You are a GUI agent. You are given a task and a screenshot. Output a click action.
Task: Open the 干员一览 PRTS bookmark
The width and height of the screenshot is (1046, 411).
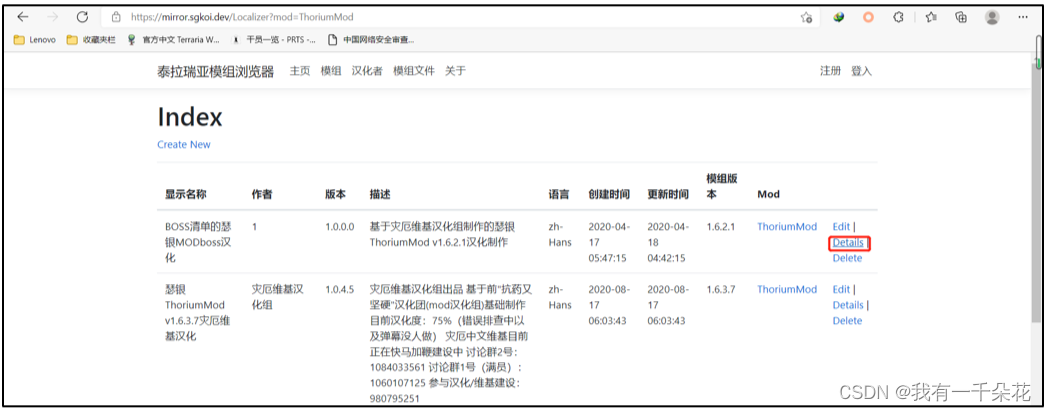coord(274,40)
